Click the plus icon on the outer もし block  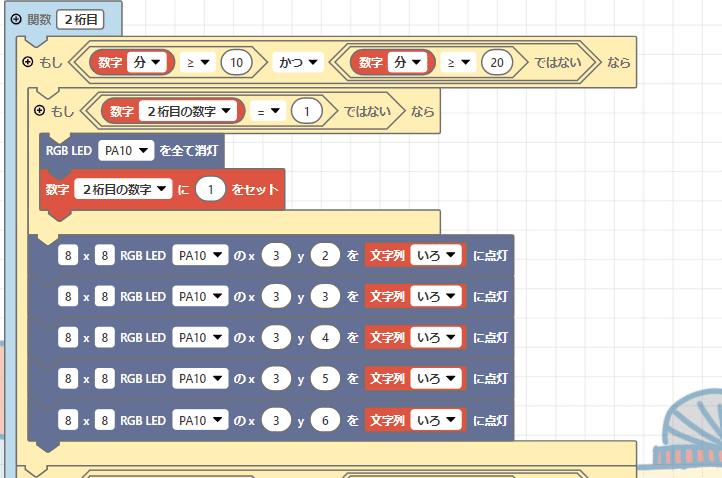28,62
